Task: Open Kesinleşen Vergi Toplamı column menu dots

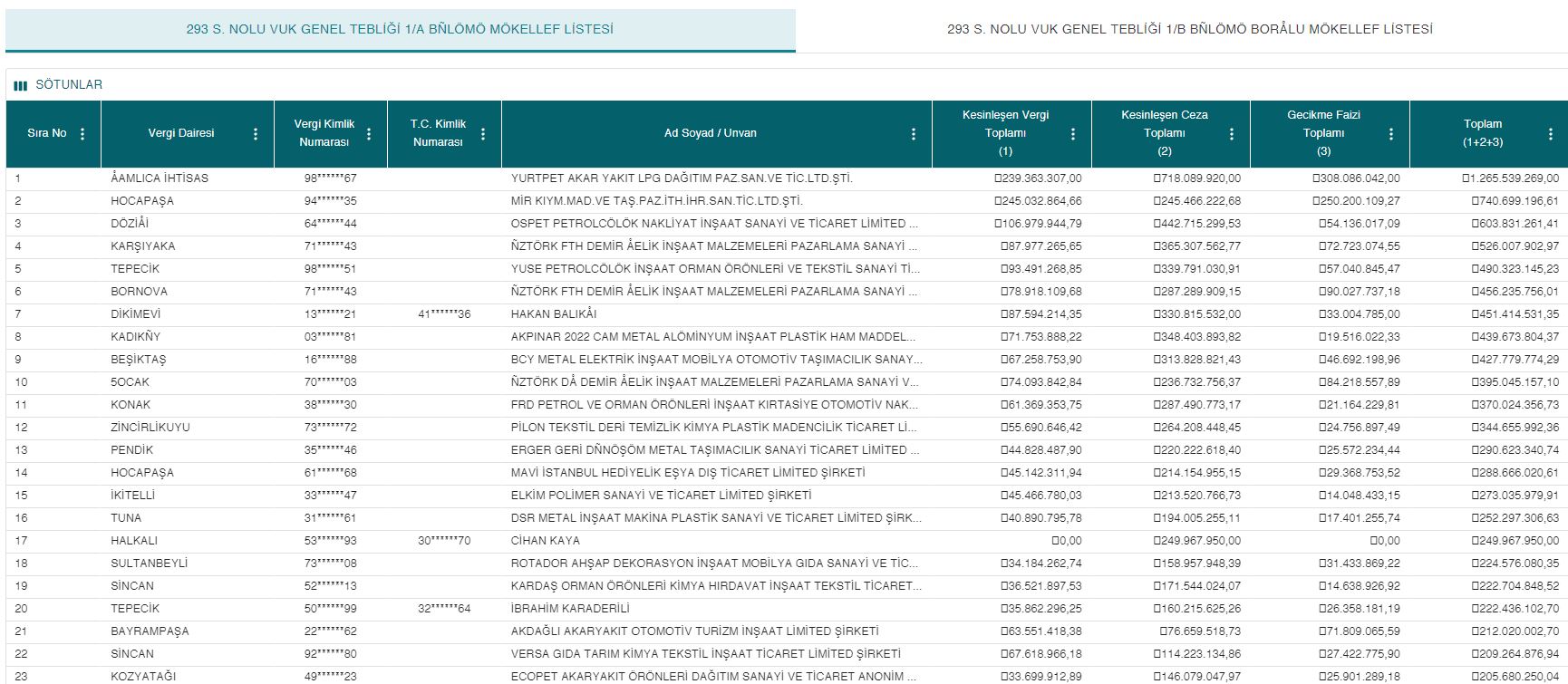Action: [1073, 134]
